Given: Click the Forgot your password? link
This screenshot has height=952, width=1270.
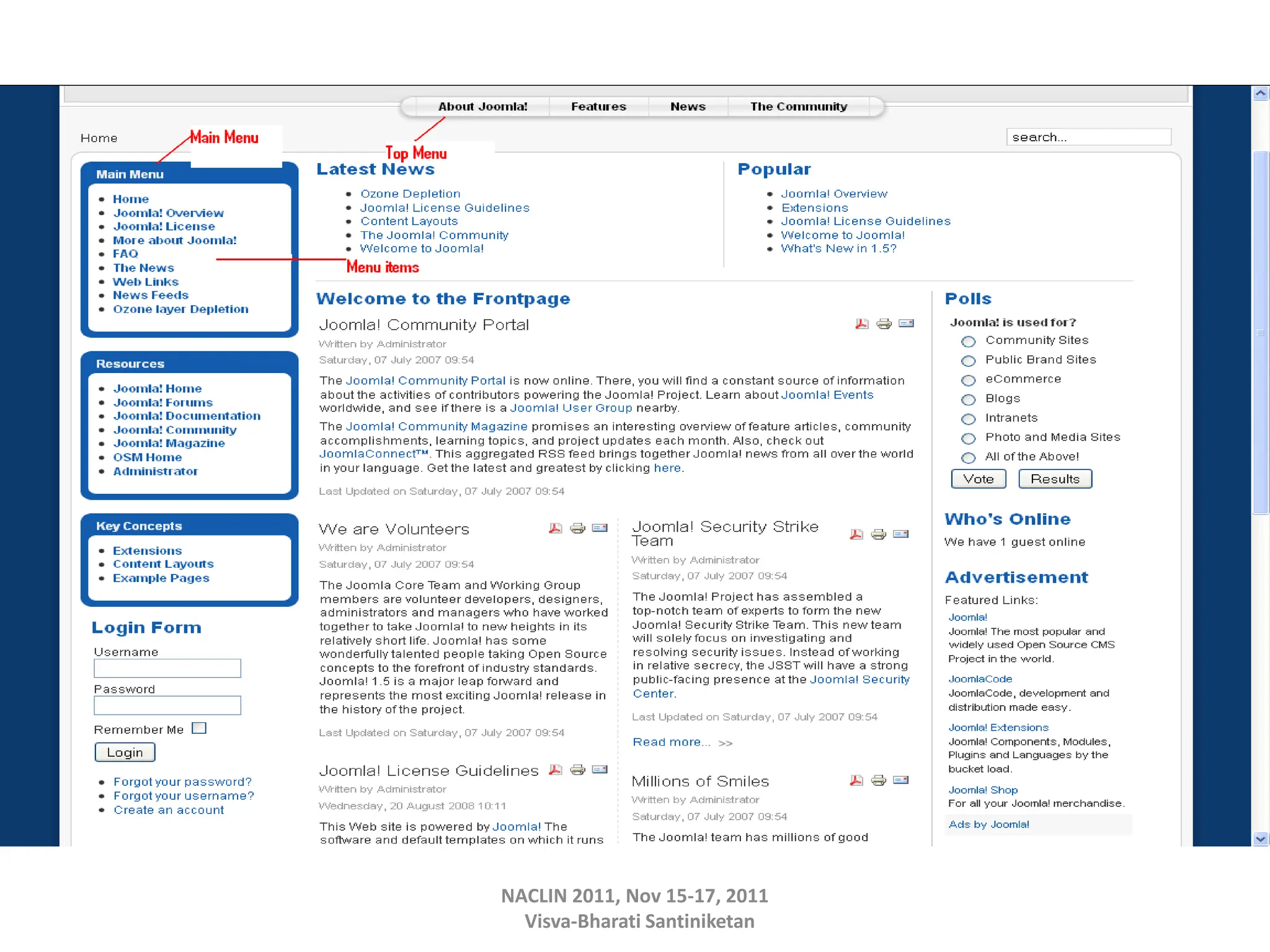Looking at the screenshot, I should point(182,782).
